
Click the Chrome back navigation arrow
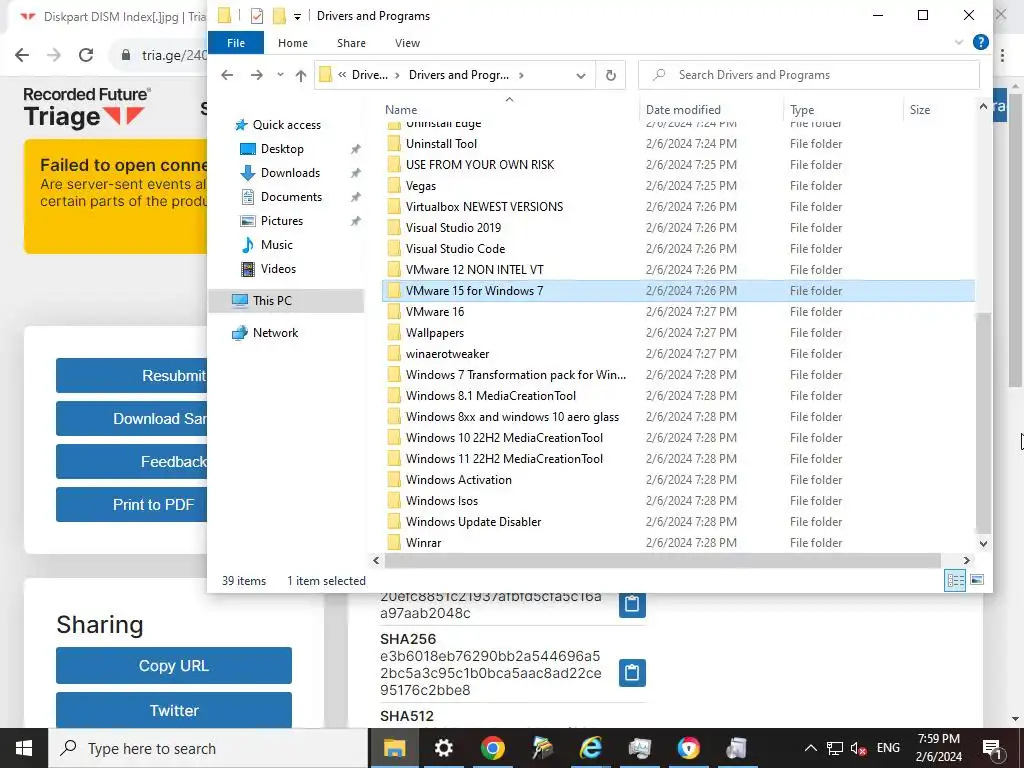click(x=22, y=56)
